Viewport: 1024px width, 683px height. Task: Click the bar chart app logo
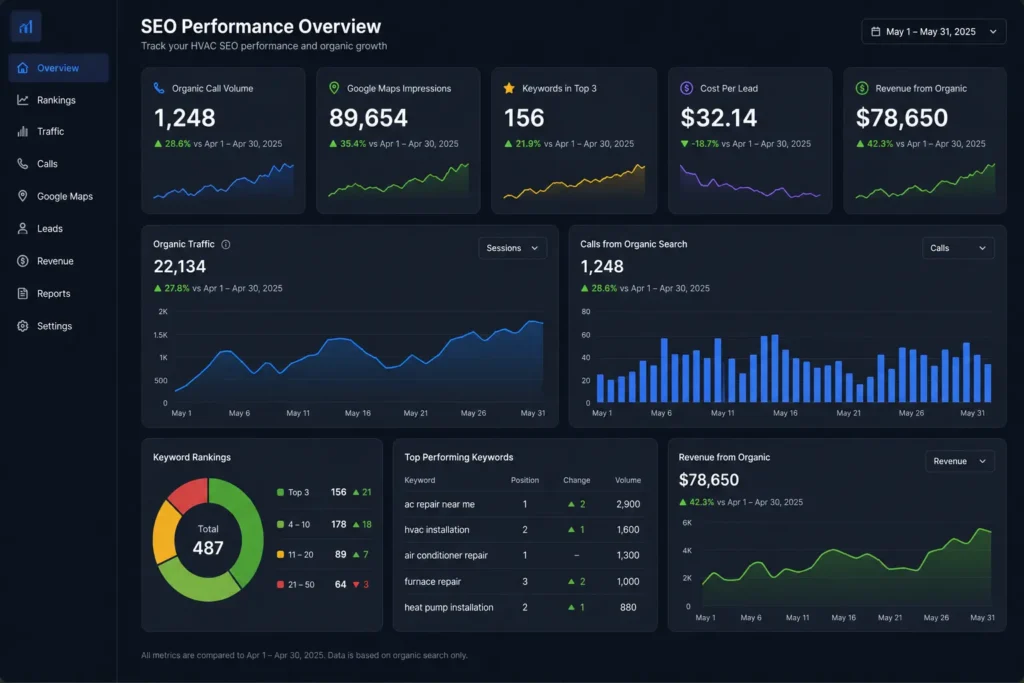coord(25,27)
